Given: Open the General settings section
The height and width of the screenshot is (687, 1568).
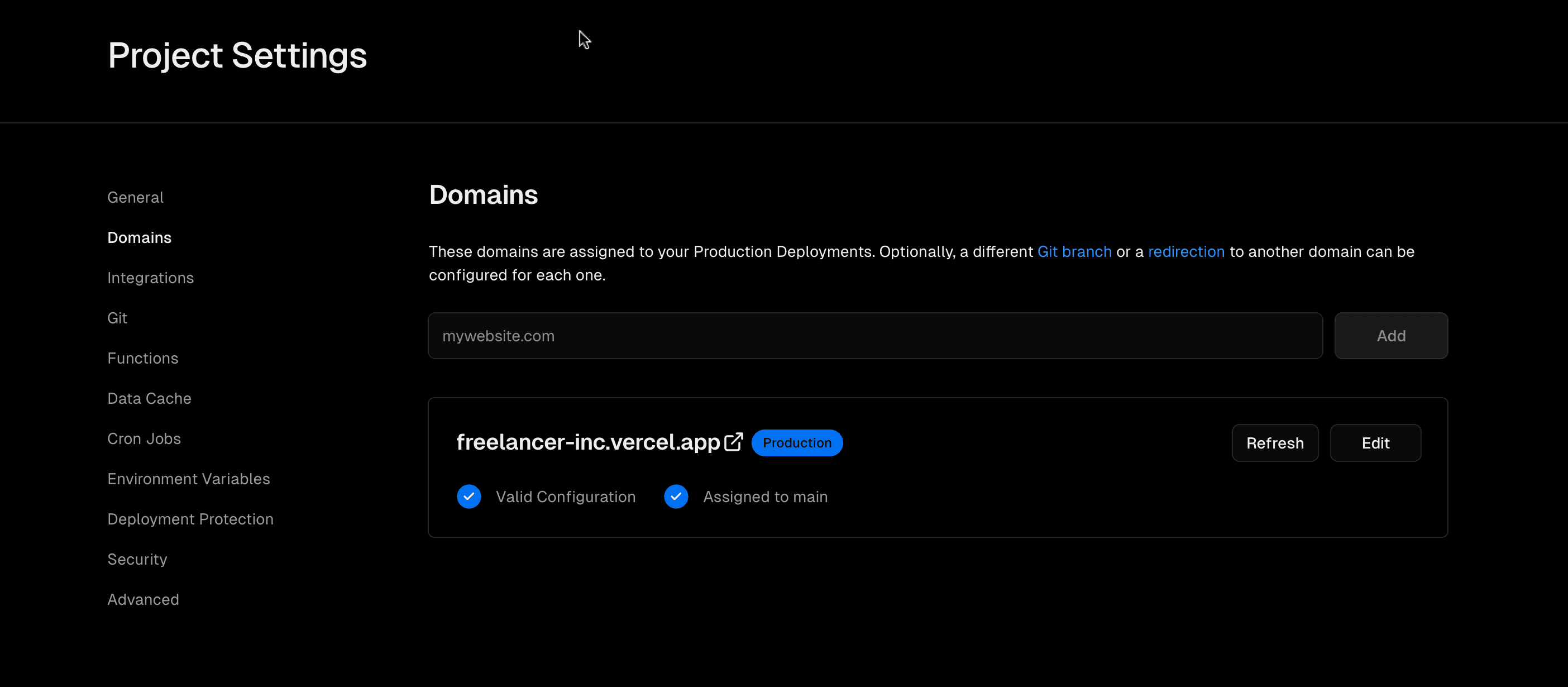Looking at the screenshot, I should (135, 197).
